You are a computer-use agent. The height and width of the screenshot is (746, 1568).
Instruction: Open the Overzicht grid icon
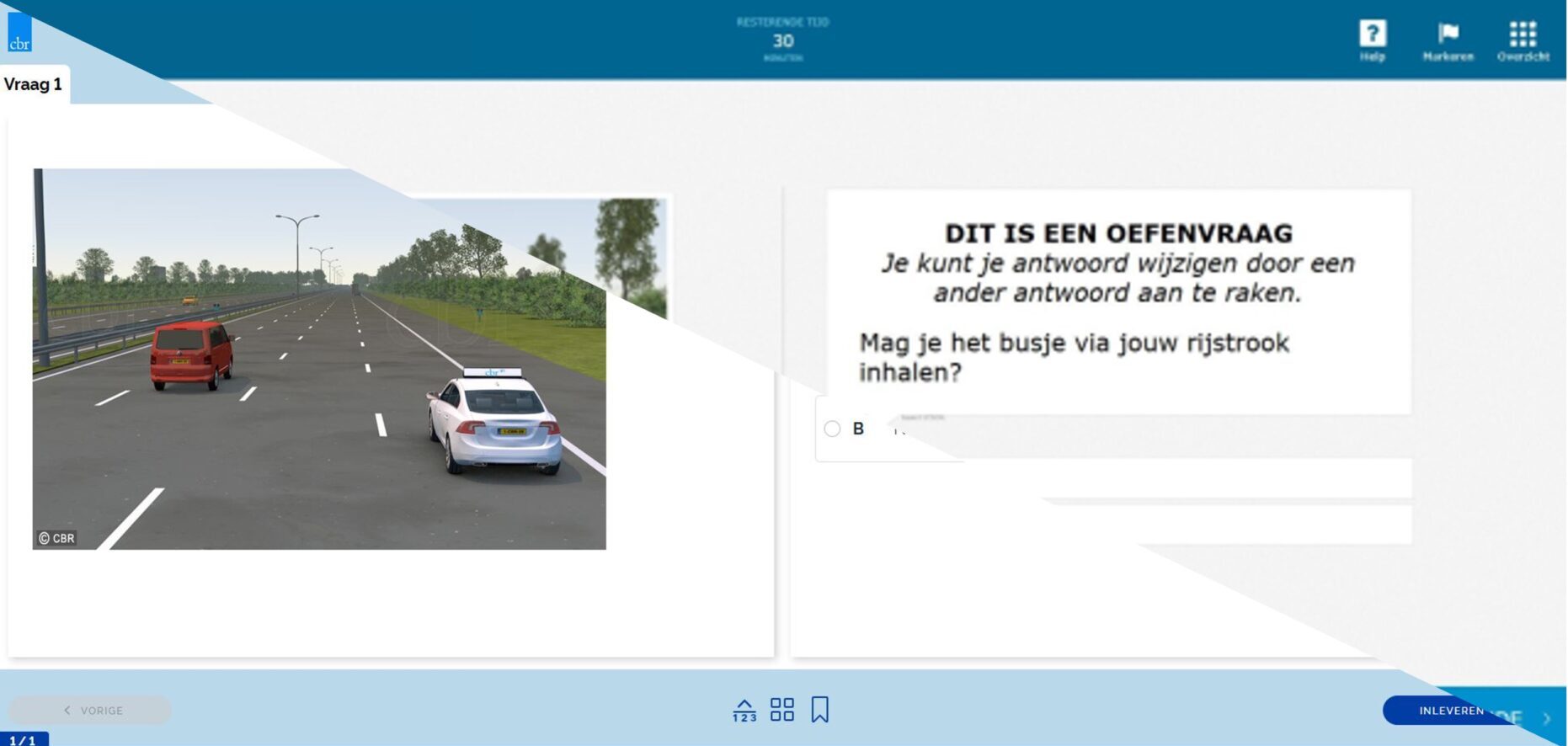[x=1523, y=40]
